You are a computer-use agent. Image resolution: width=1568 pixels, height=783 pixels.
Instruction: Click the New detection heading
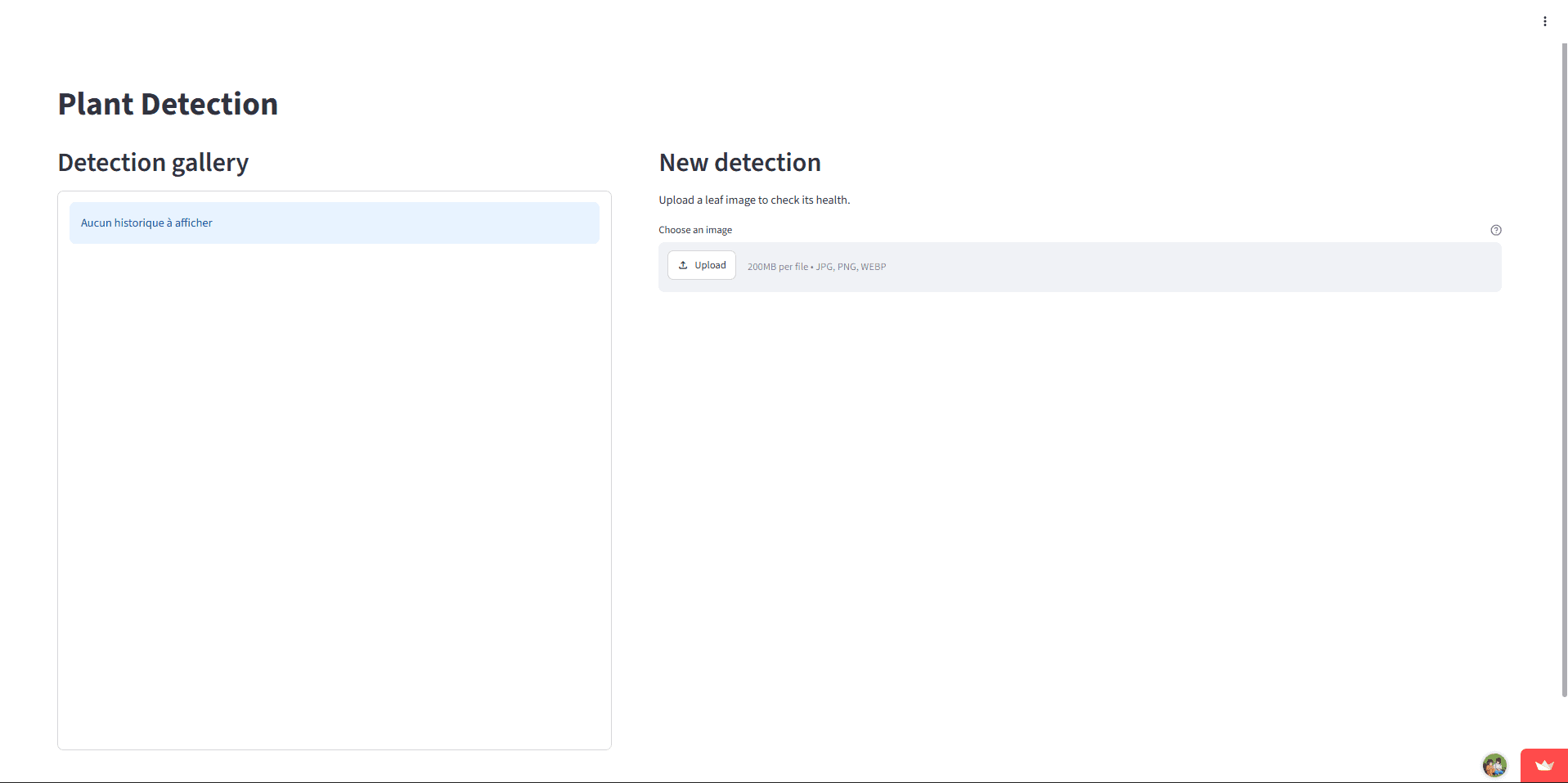tap(739, 163)
